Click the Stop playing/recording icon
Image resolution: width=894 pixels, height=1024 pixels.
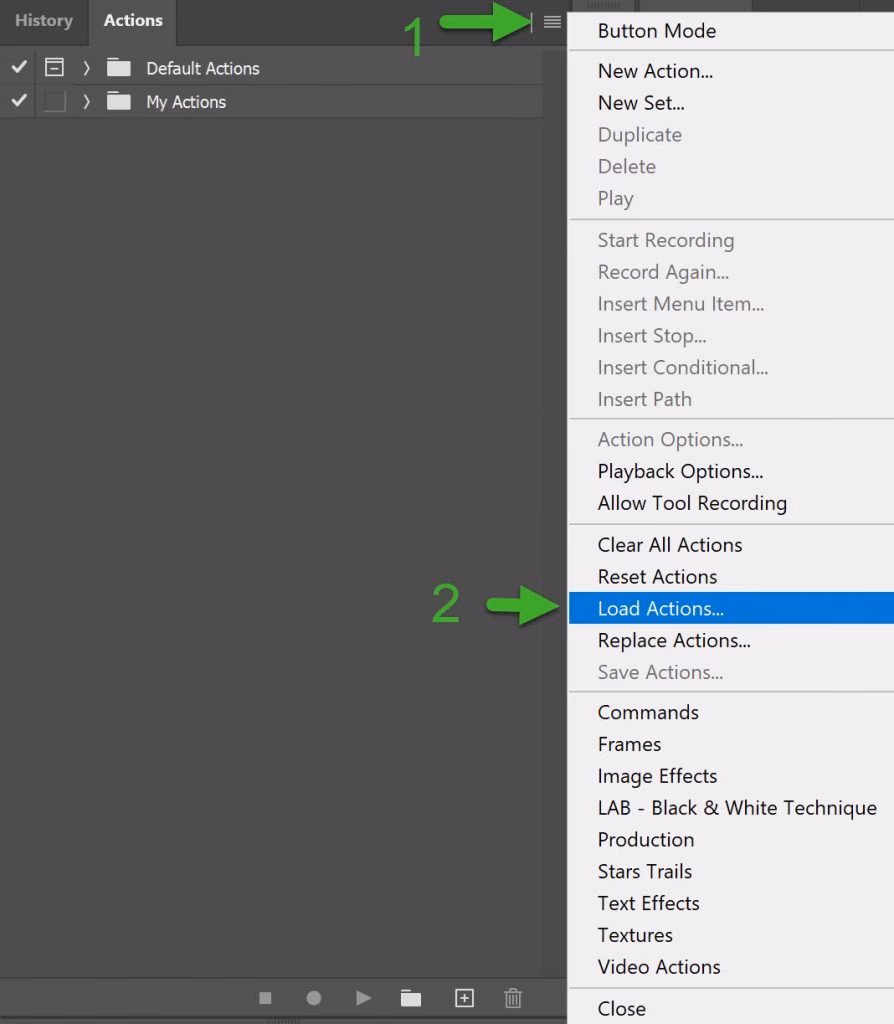[264, 997]
